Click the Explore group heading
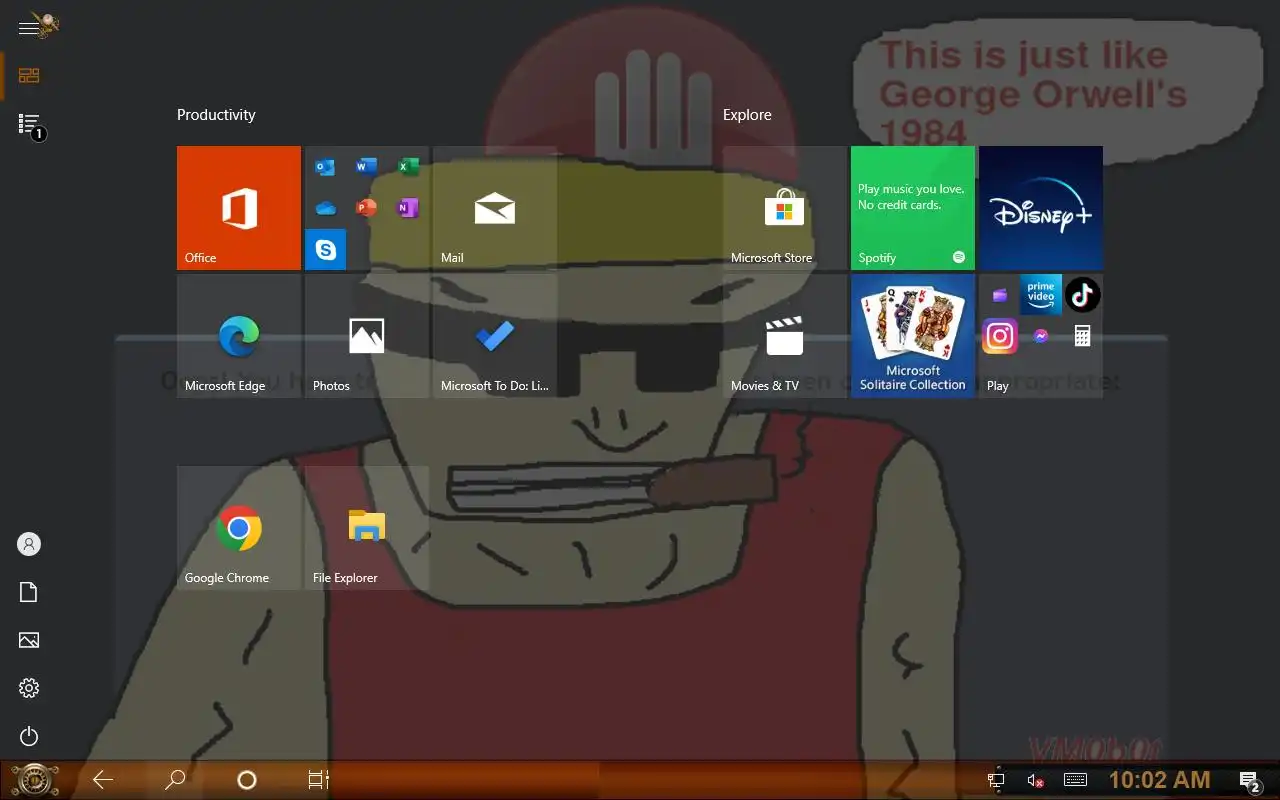 pos(747,115)
